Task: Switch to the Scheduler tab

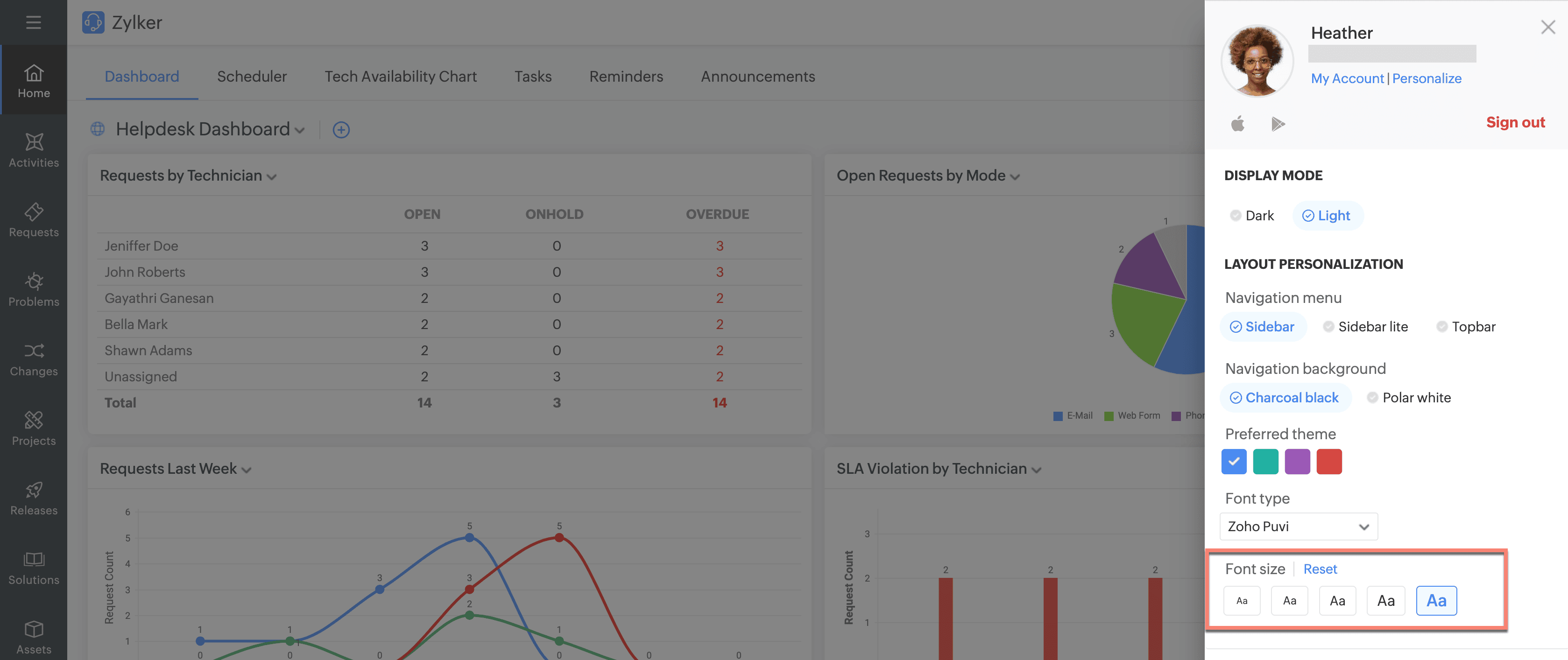Action: point(251,77)
